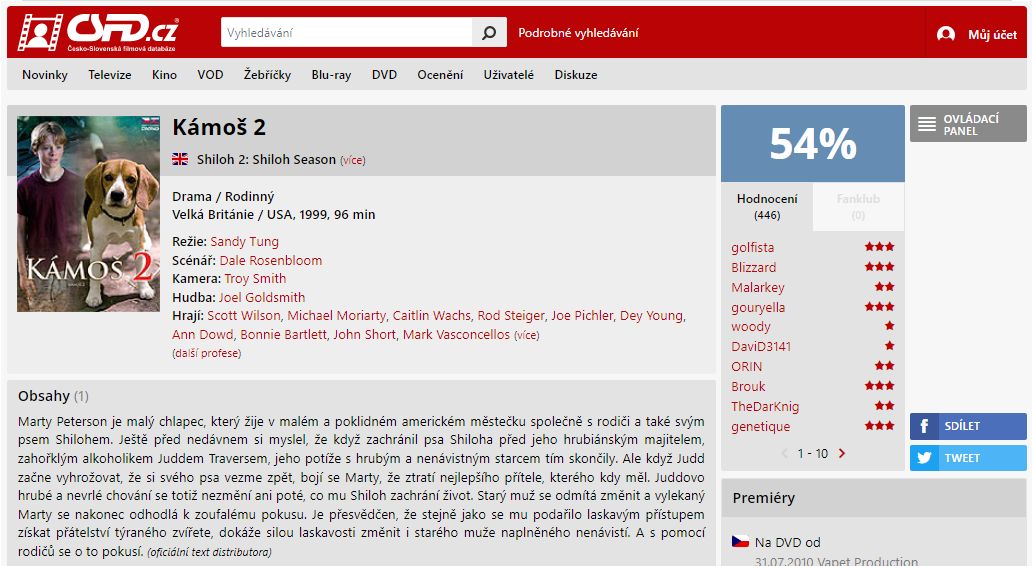Go to next ratings page arrow
Image resolution: width=1032 pixels, height=566 pixels.
tap(842, 453)
